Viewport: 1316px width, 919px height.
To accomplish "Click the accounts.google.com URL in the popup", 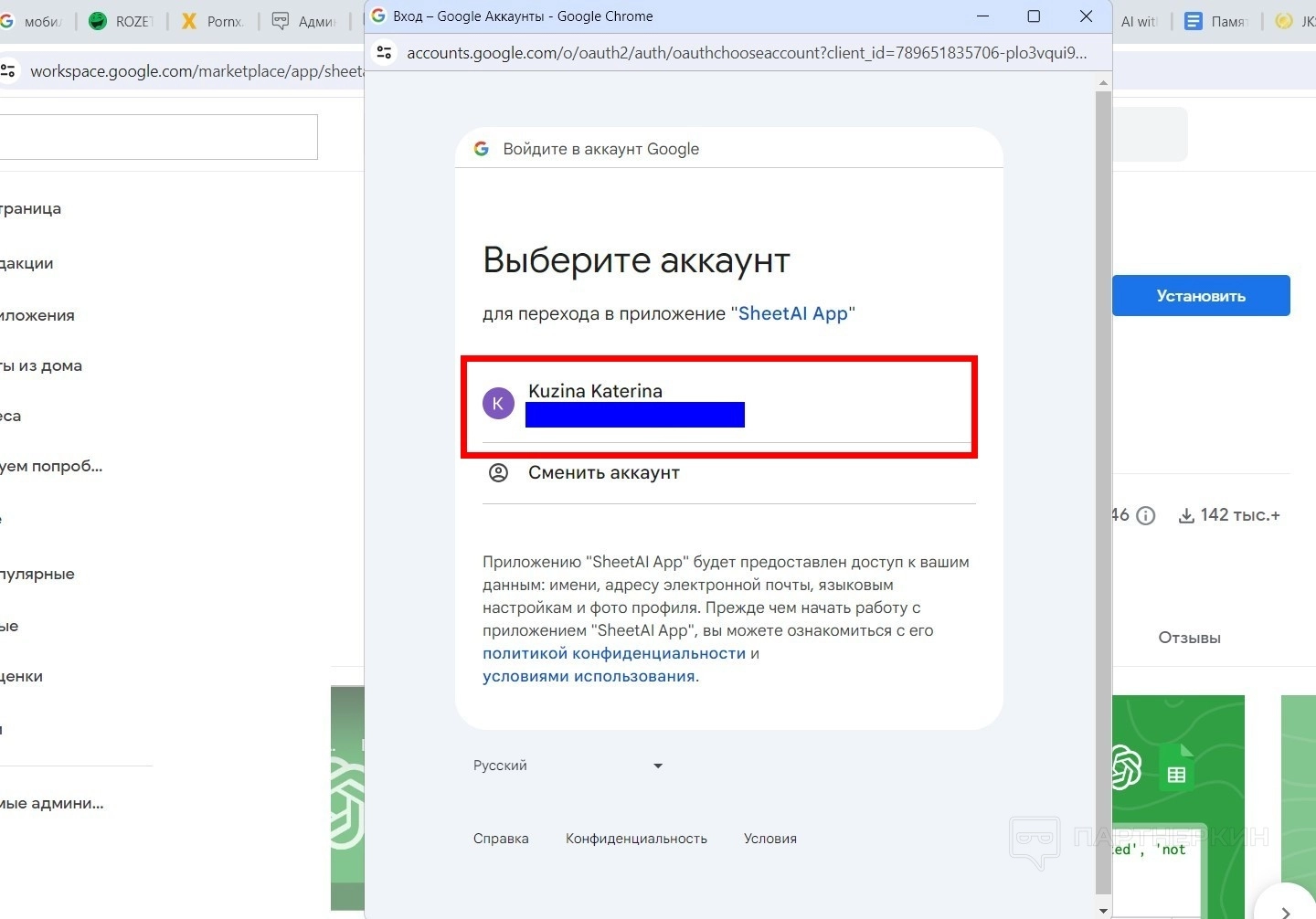I will [747, 53].
